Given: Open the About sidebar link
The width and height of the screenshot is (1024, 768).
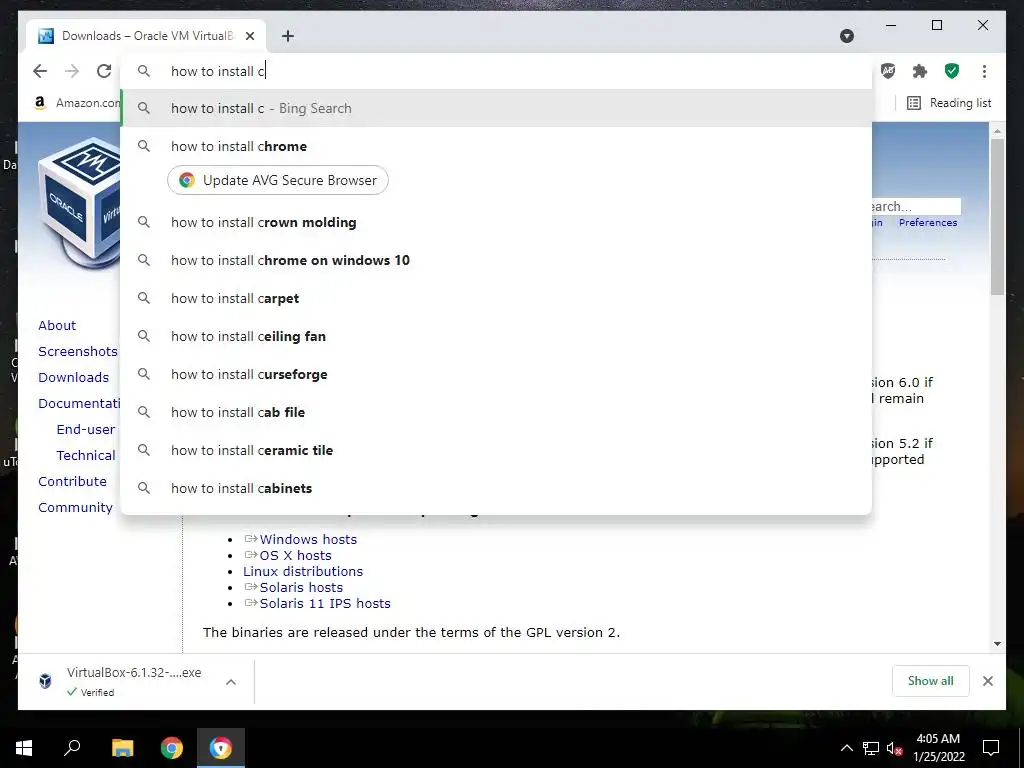Looking at the screenshot, I should (57, 325).
